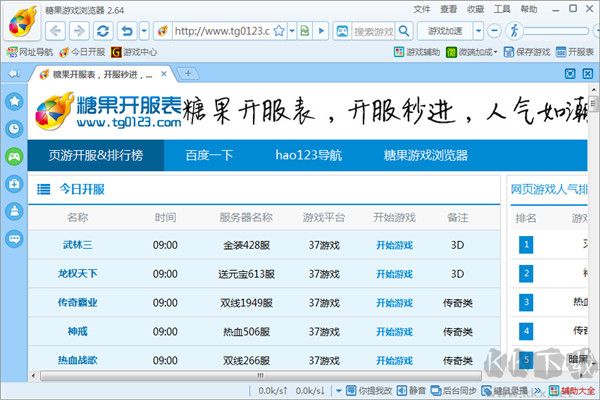Screen dimensions: 600x400
Task: Open the 传奇霸业 game link
Action: pos(78,302)
